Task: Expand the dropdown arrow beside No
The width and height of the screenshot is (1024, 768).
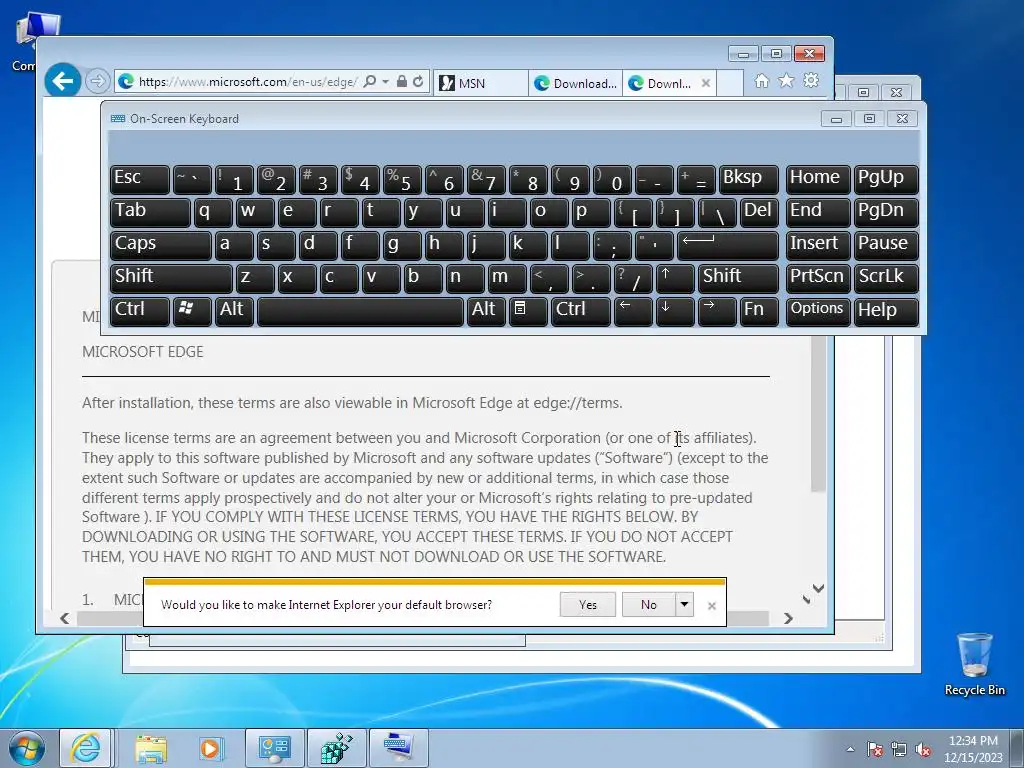Action: click(684, 605)
